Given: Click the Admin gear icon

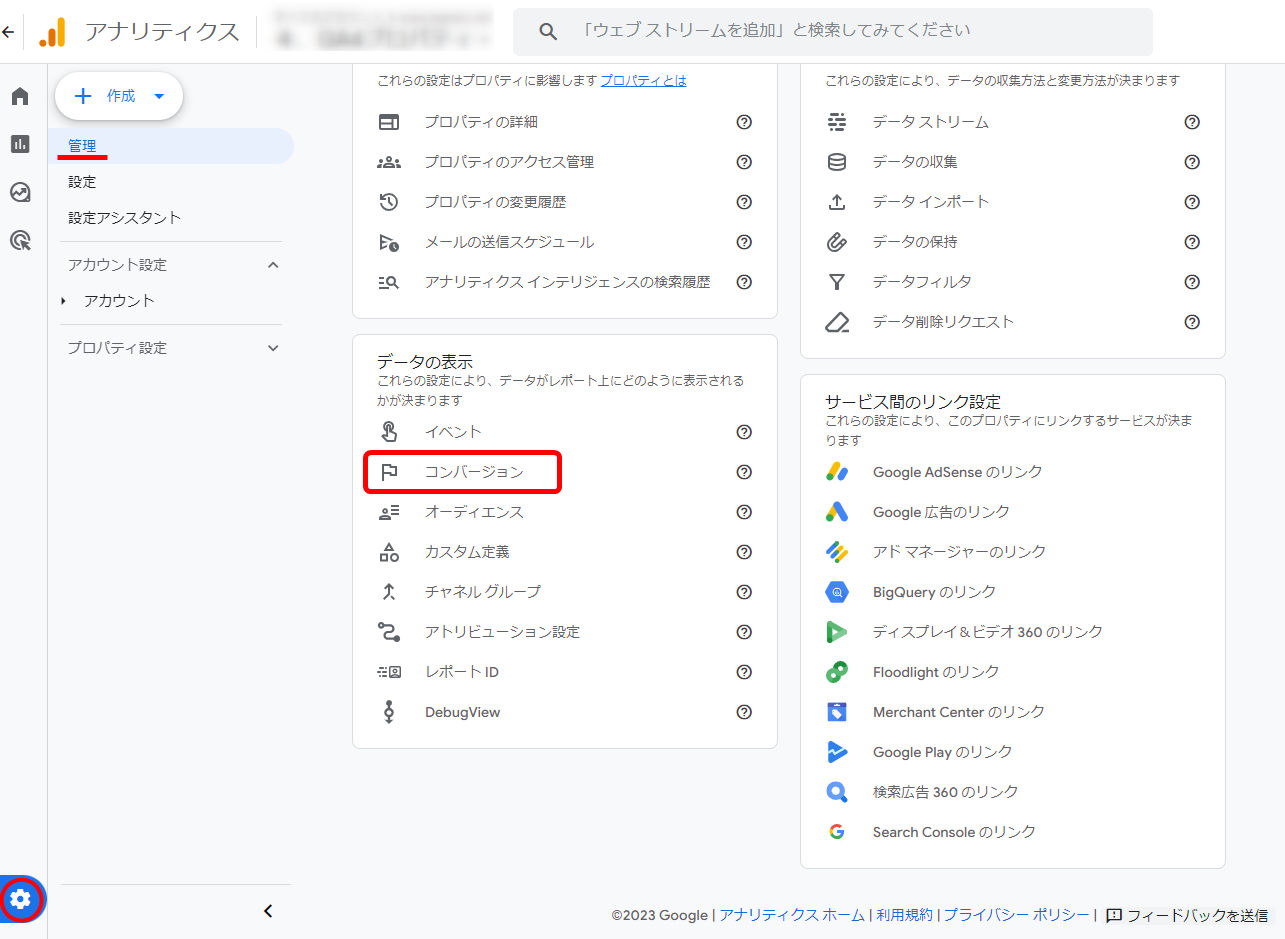Looking at the screenshot, I should pos(20,899).
